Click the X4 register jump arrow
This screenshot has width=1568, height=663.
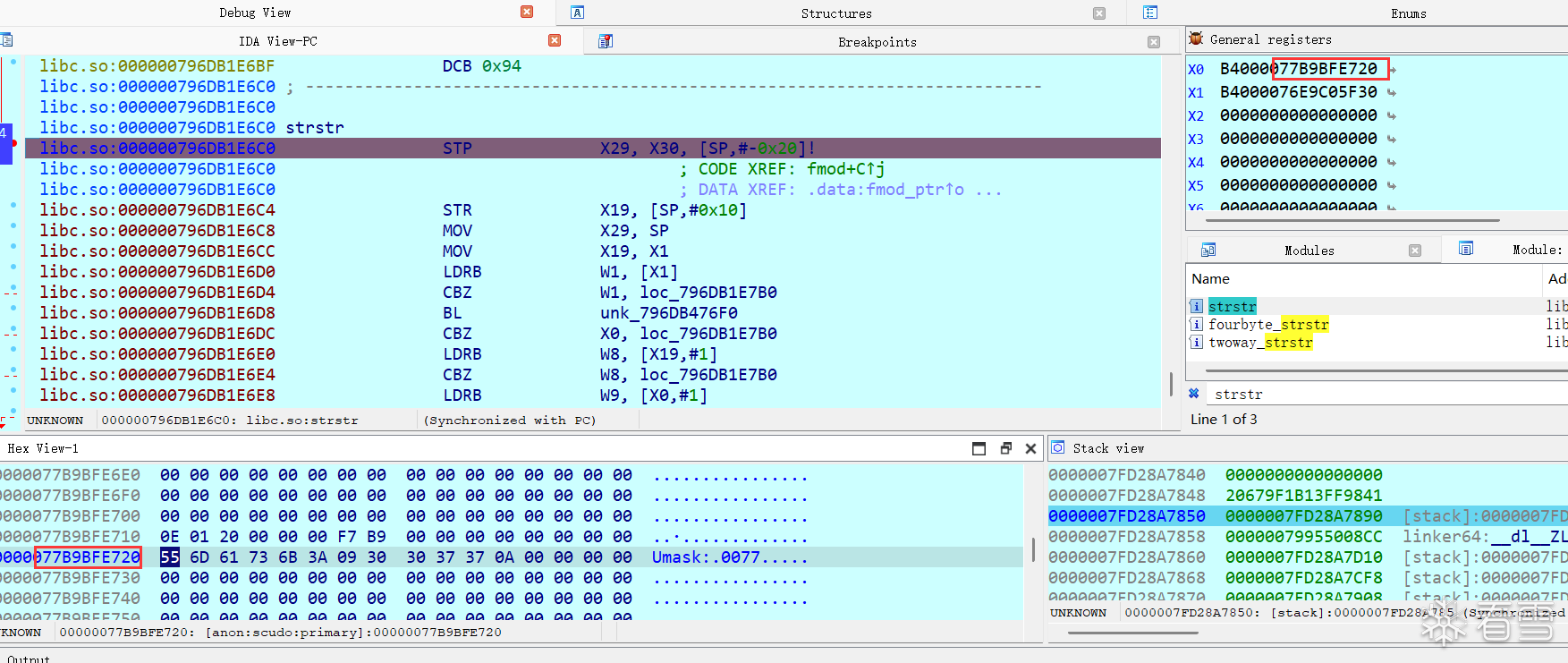click(1391, 163)
